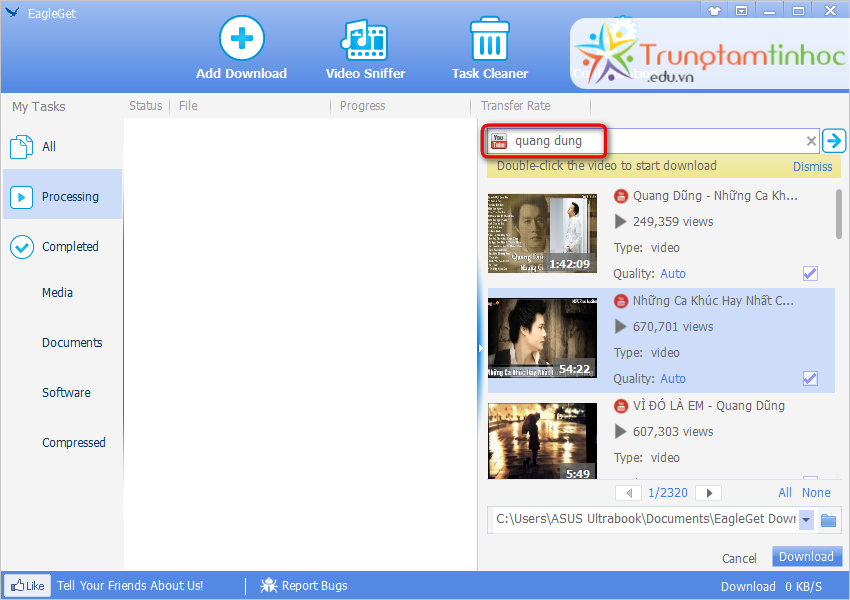Click the title Quang Dũng - Những Ca Kh...
Screen dimensions: 850x600
point(715,196)
